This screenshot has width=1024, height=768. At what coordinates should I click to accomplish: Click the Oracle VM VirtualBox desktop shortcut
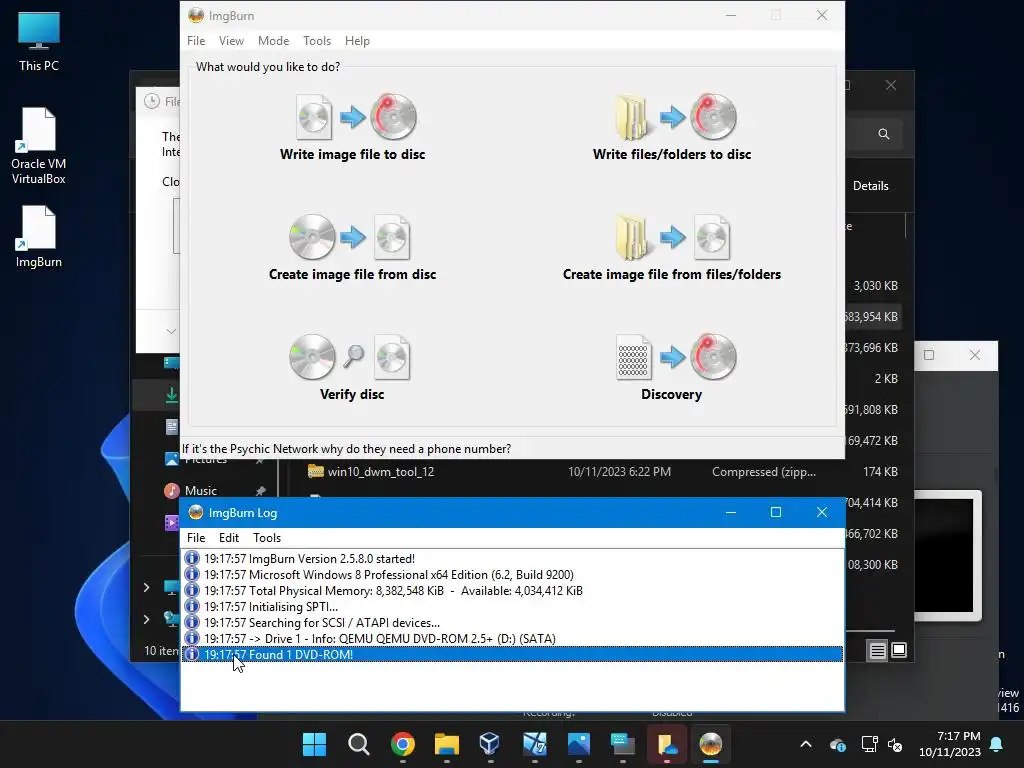(39, 146)
